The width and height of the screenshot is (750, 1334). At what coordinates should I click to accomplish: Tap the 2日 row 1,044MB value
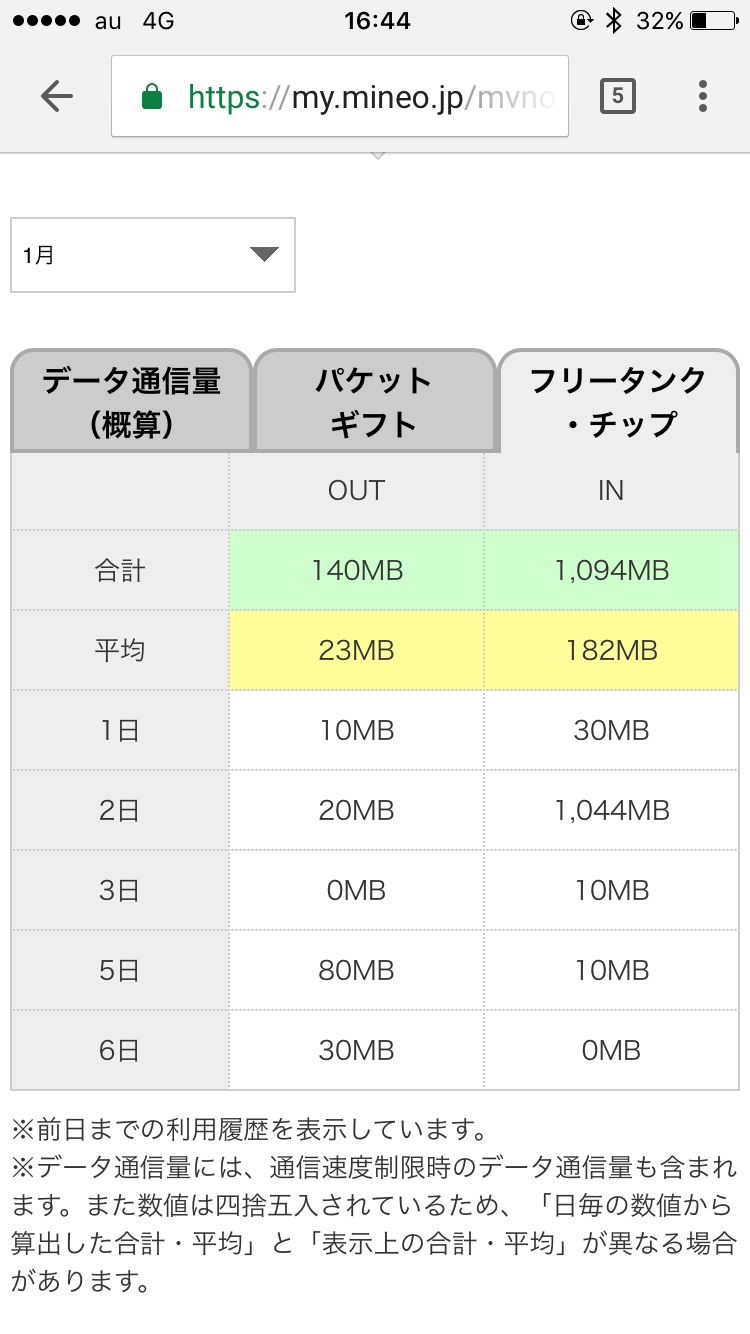611,811
